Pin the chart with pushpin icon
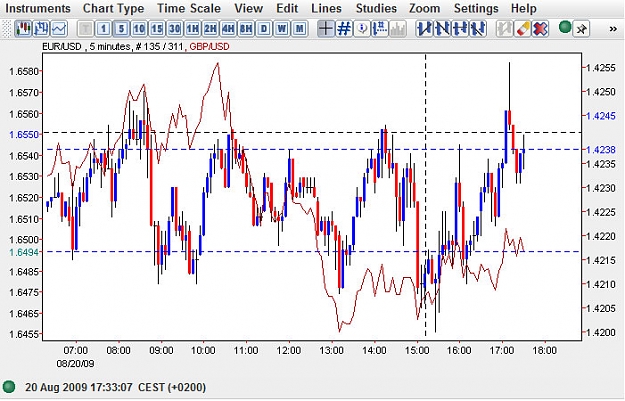Viewport: 625px width, 401px height. (x=581, y=29)
